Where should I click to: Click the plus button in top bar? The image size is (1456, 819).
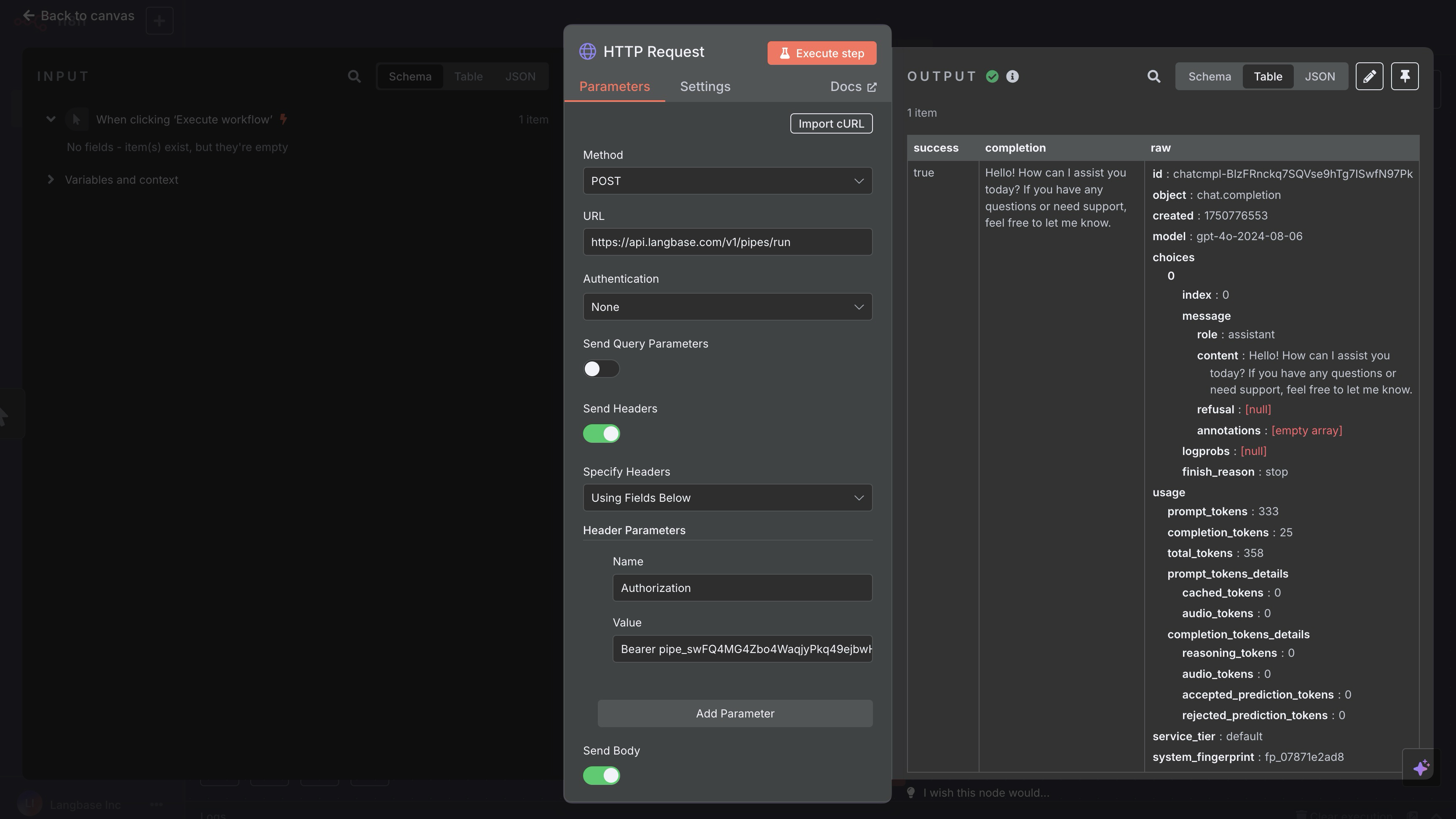[x=159, y=21]
